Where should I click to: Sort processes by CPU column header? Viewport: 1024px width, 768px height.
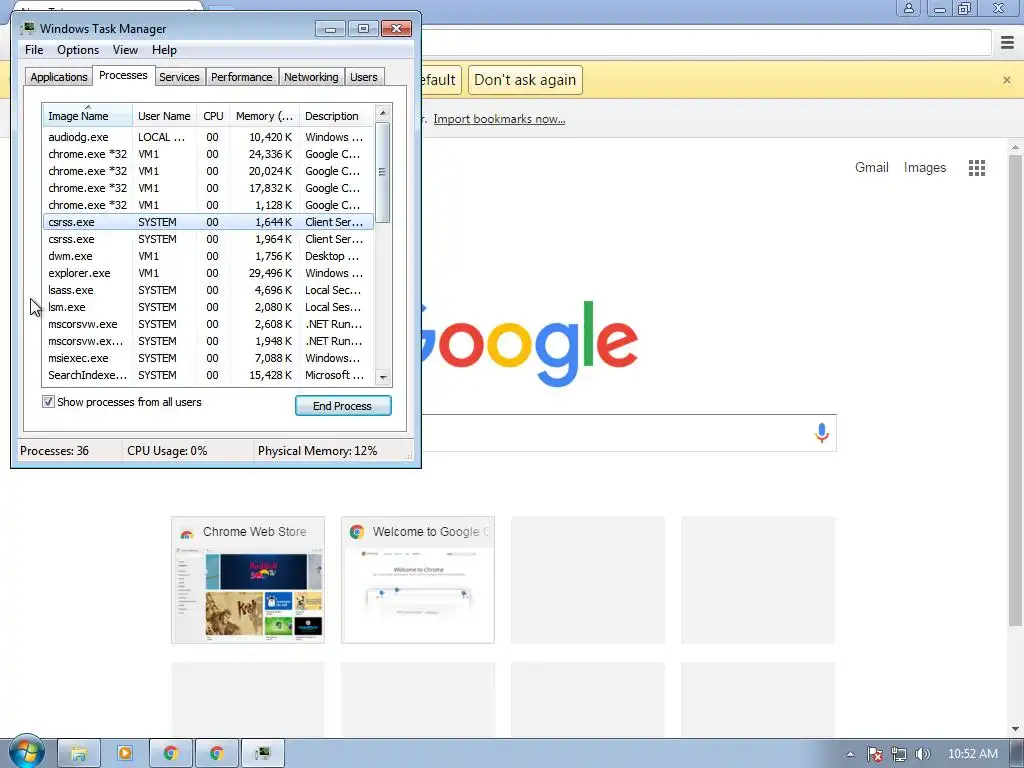point(213,116)
